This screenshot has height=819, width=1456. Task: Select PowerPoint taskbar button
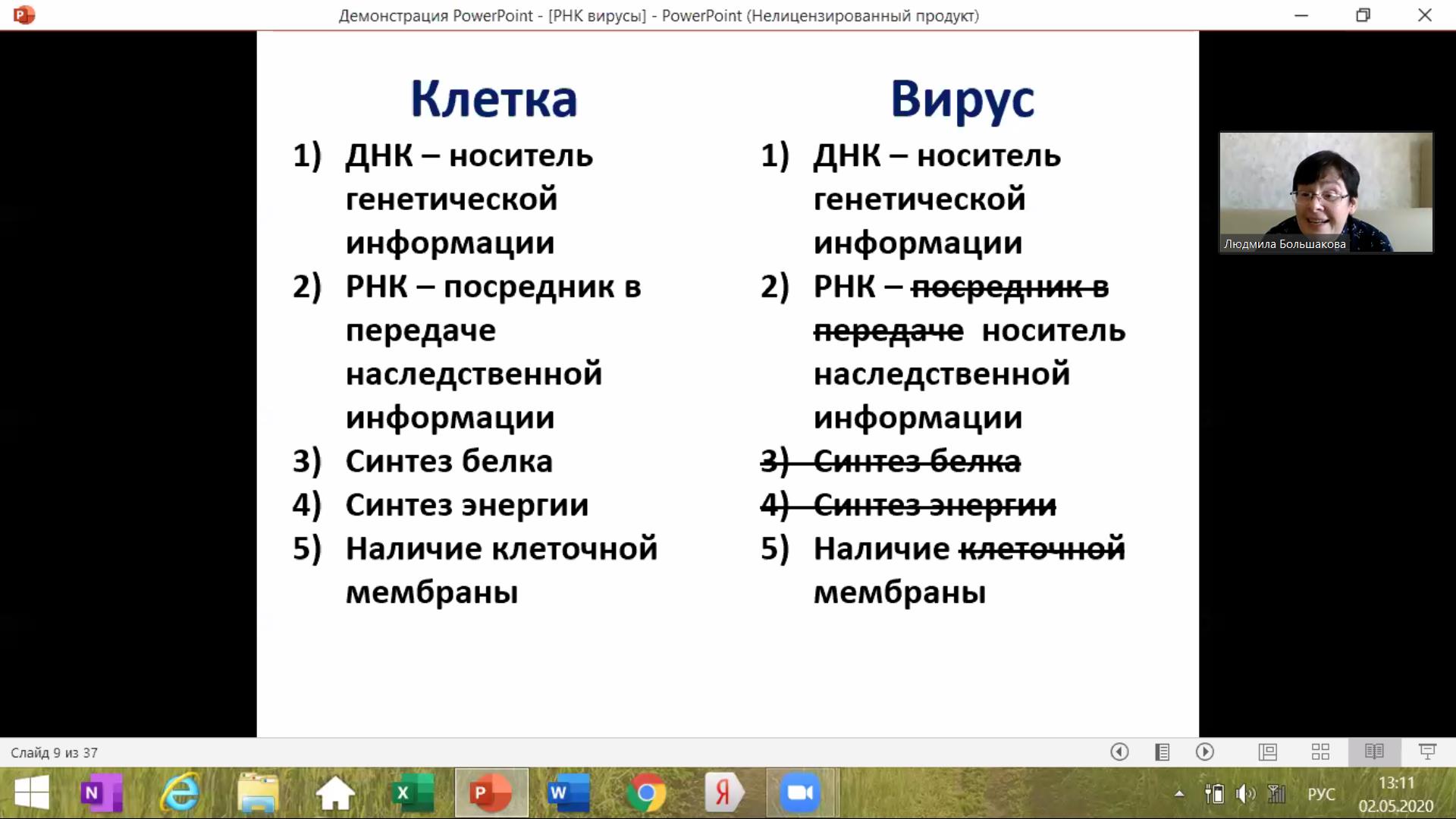click(x=491, y=793)
